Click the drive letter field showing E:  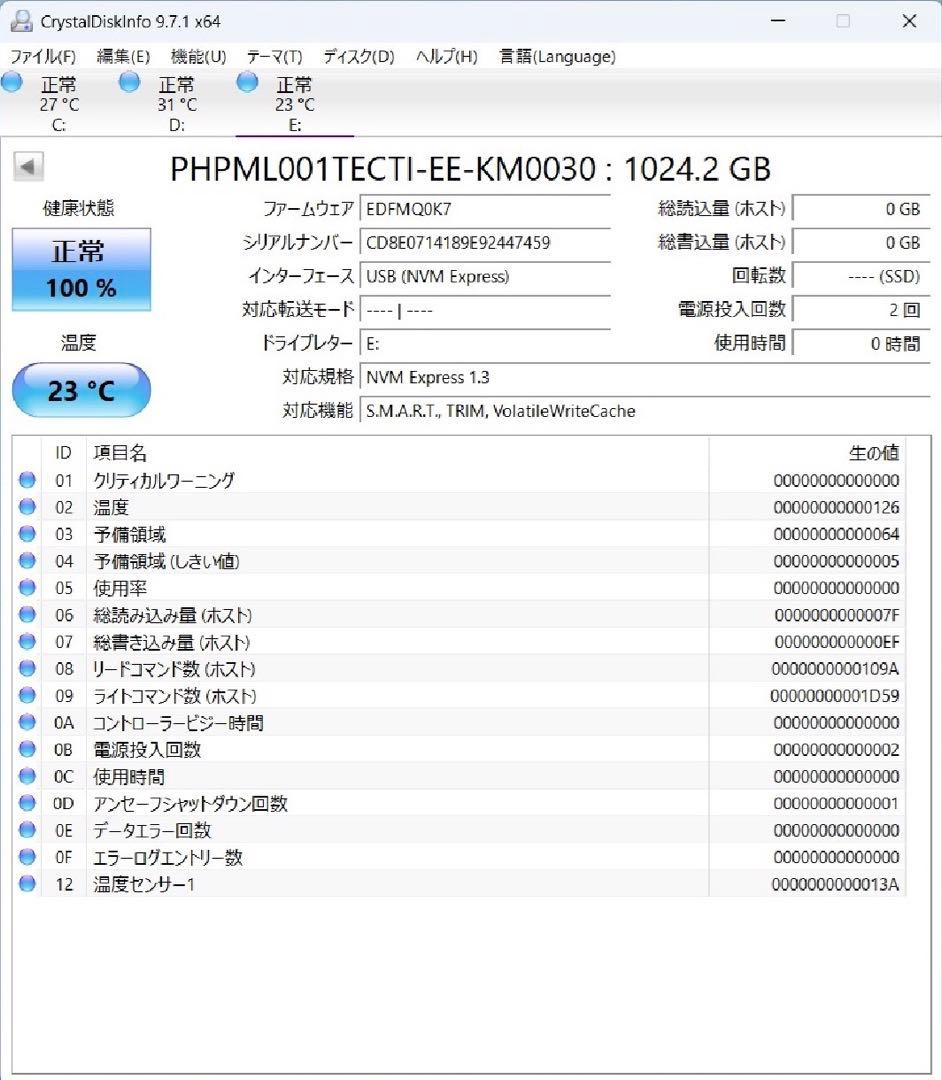click(x=485, y=344)
